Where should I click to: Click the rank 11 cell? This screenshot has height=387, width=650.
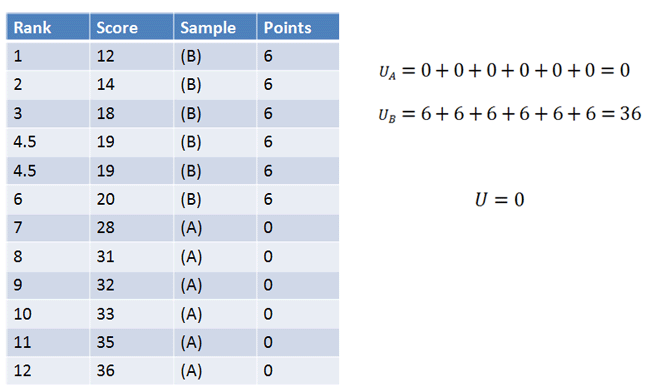[48, 342]
